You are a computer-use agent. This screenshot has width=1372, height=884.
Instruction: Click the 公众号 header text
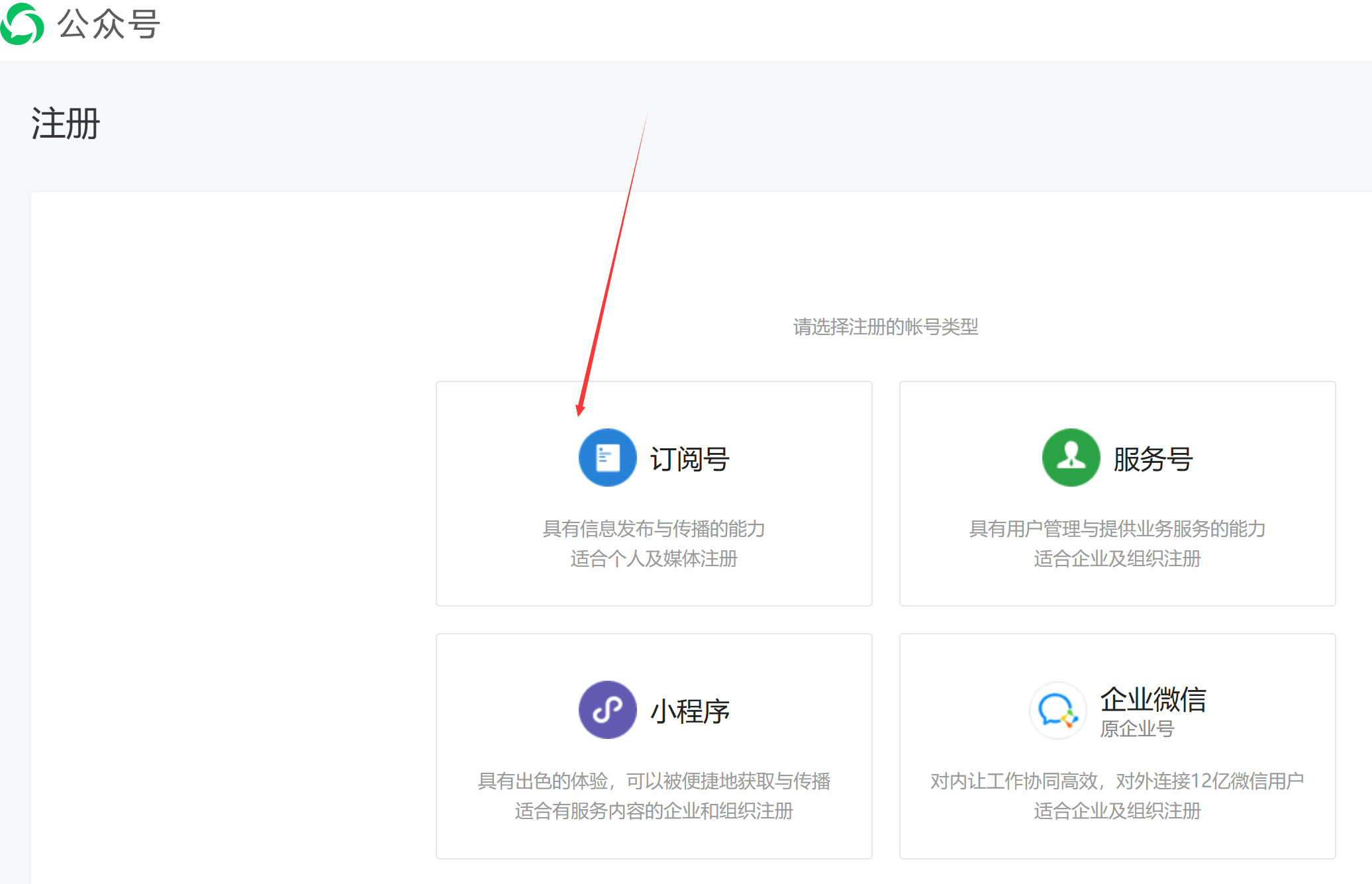point(109,25)
